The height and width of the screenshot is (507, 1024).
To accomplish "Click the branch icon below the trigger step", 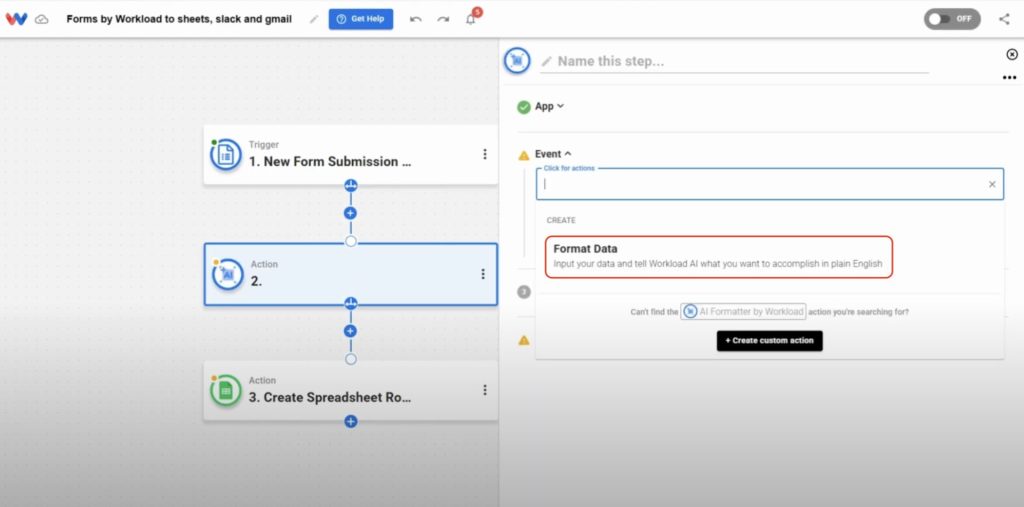I will (x=351, y=186).
